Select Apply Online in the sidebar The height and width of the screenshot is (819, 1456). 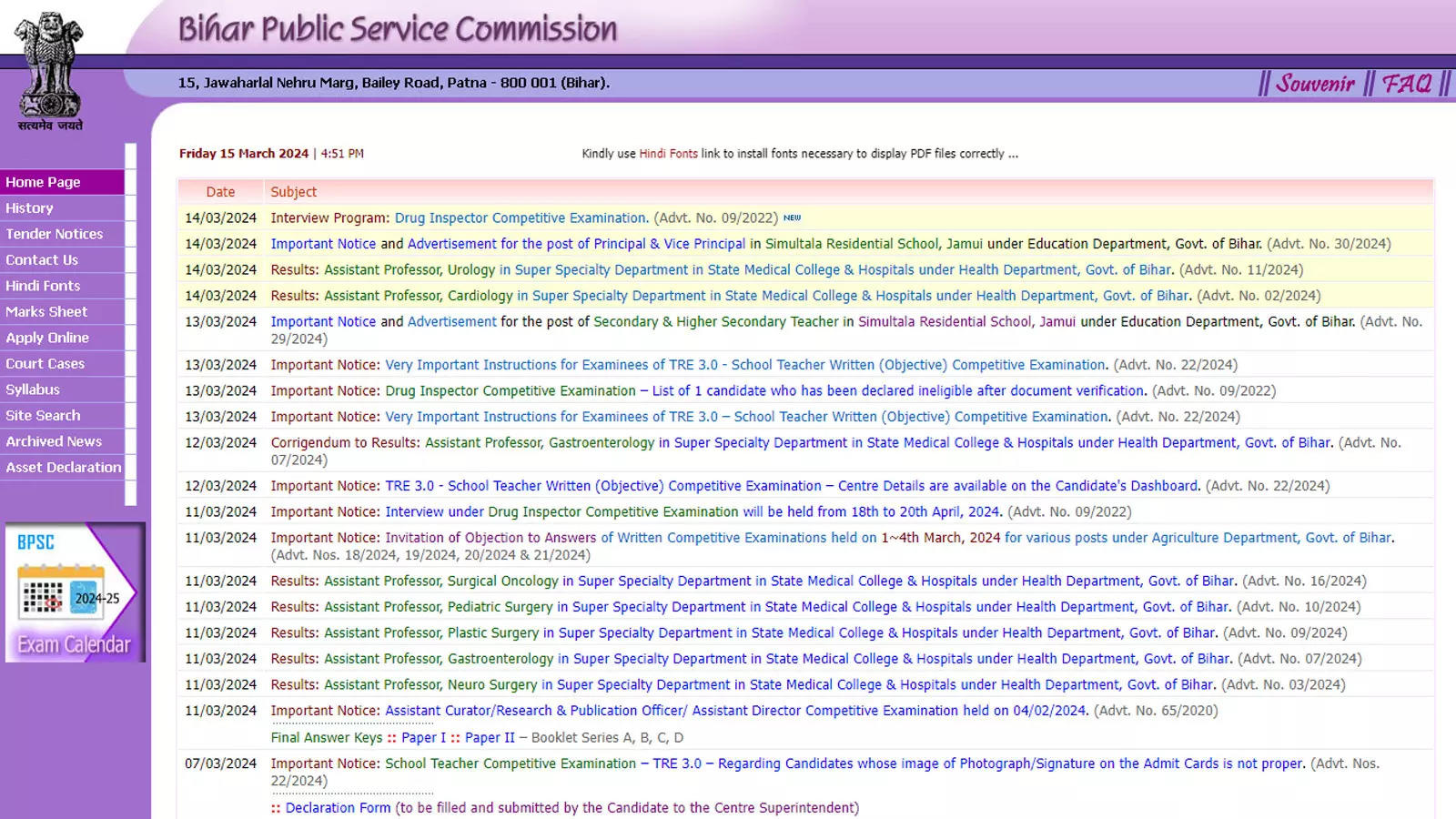(x=62, y=338)
